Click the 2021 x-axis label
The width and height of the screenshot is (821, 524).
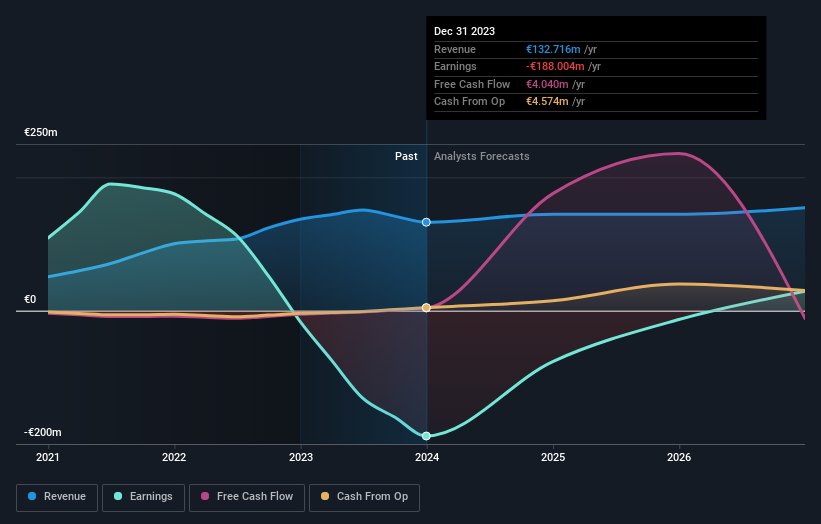click(48, 457)
